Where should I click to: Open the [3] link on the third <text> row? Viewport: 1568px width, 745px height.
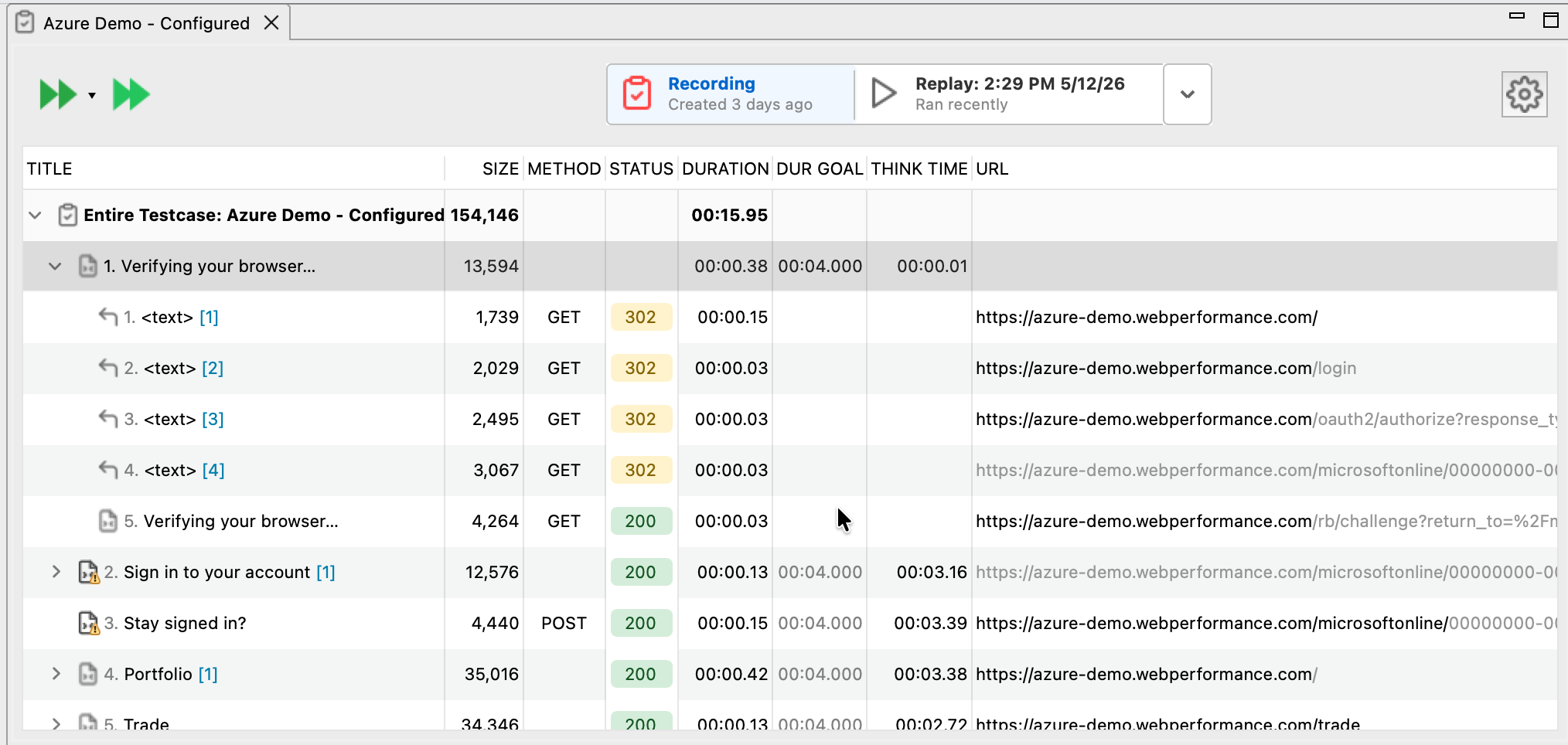tap(213, 420)
